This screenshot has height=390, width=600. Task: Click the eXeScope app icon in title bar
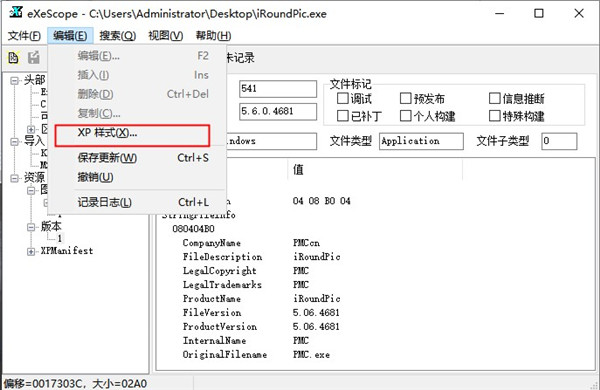[x=15, y=13]
